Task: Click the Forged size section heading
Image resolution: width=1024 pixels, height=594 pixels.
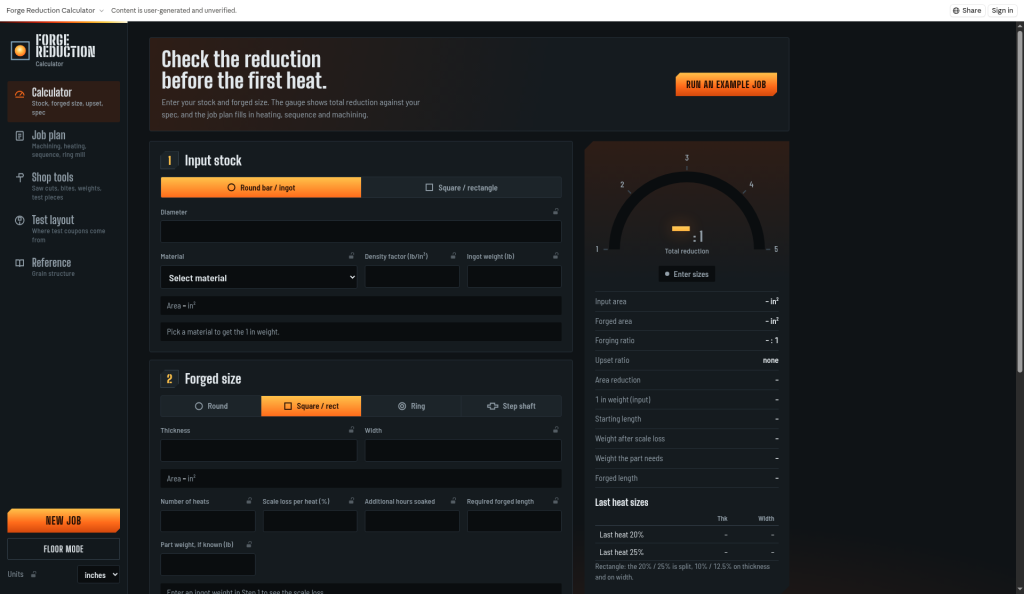Action: (x=213, y=379)
